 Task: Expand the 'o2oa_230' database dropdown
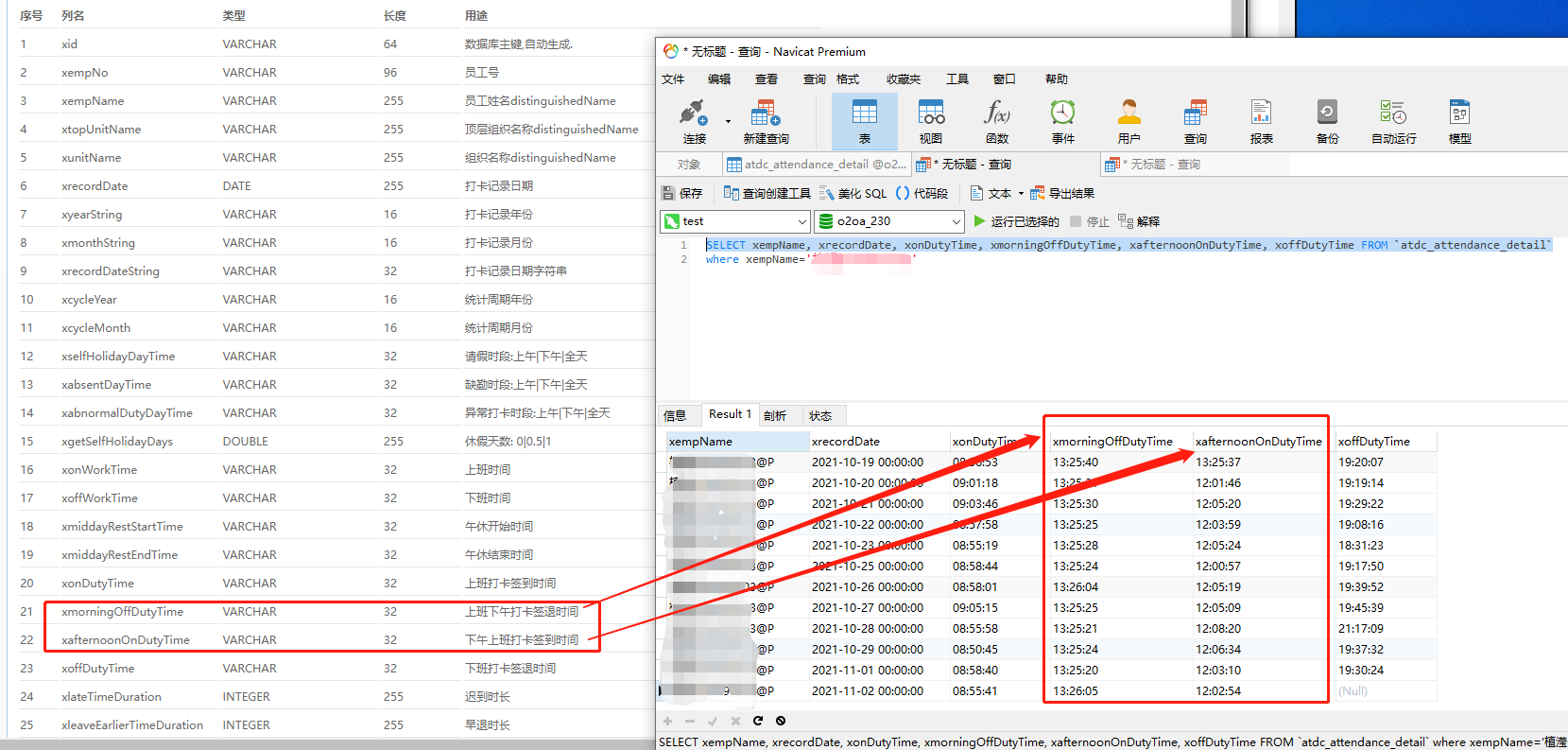[x=956, y=221]
